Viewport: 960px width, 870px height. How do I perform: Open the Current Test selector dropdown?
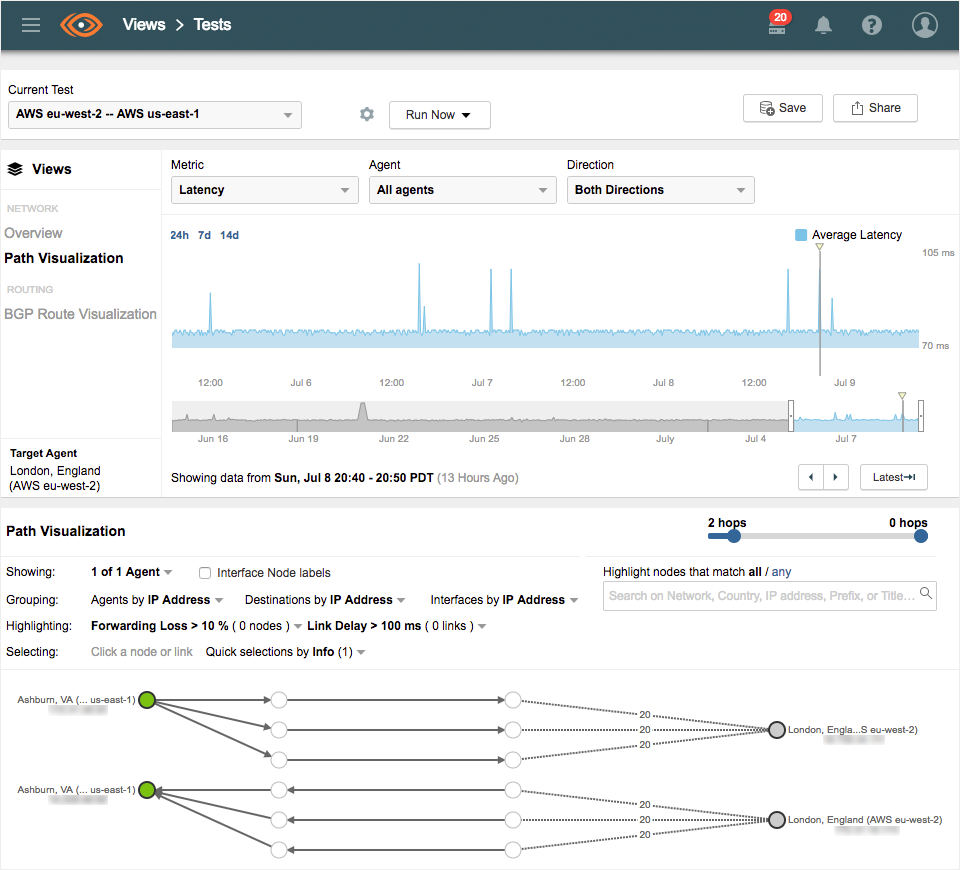155,115
